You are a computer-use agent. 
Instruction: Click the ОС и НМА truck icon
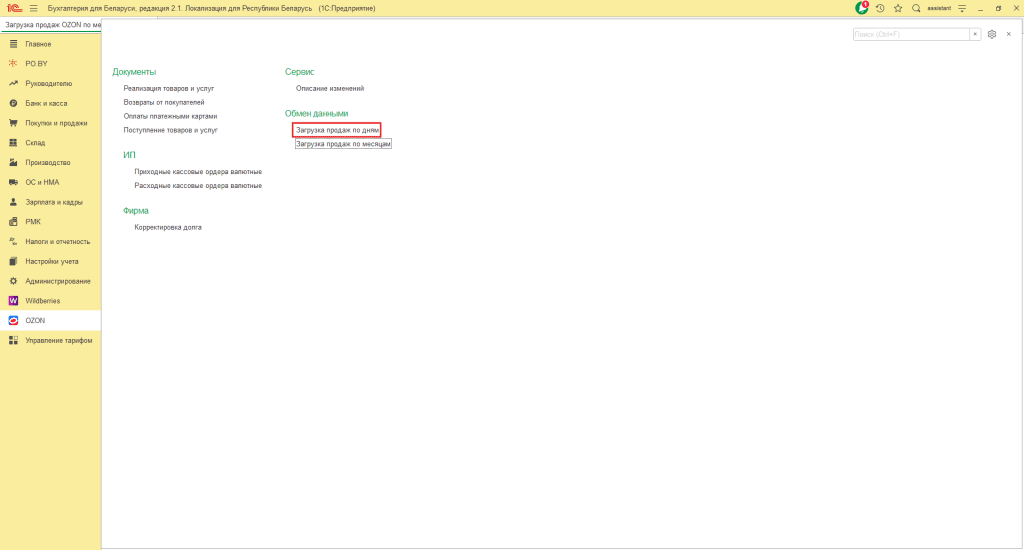13,182
